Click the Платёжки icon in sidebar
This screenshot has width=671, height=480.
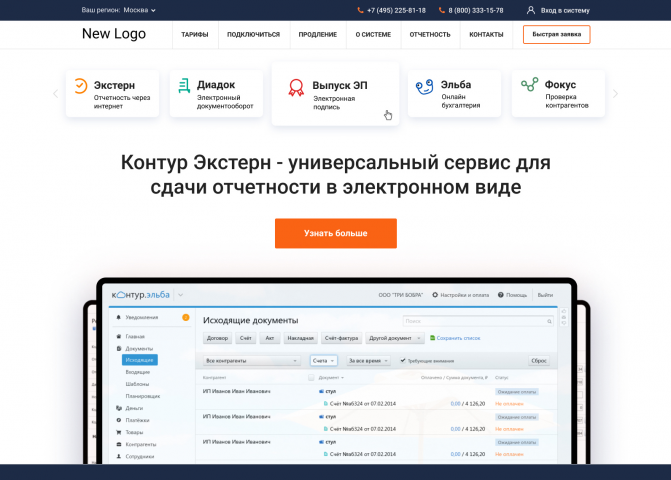pyautogui.click(x=119, y=420)
